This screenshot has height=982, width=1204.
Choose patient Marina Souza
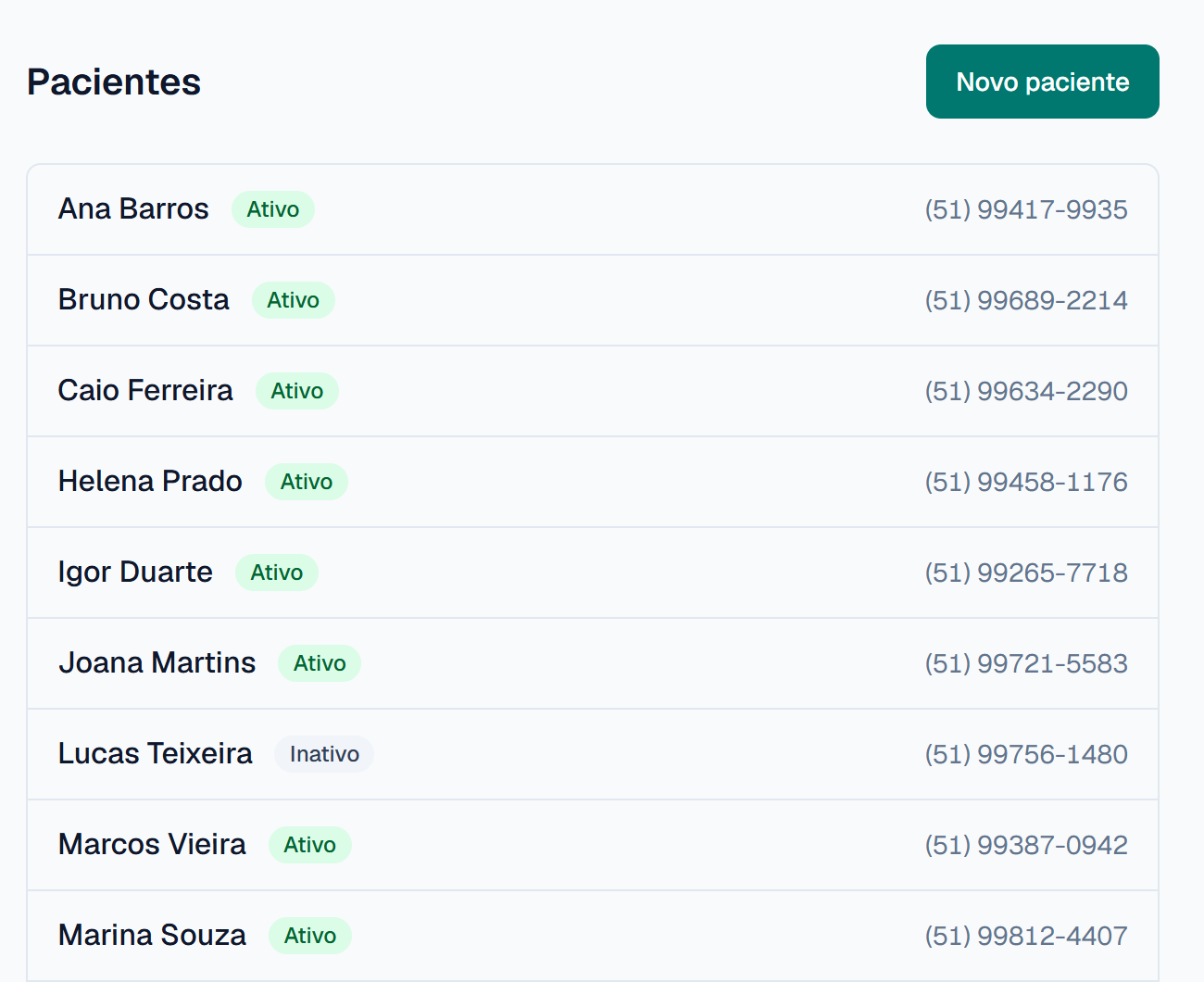(593, 936)
